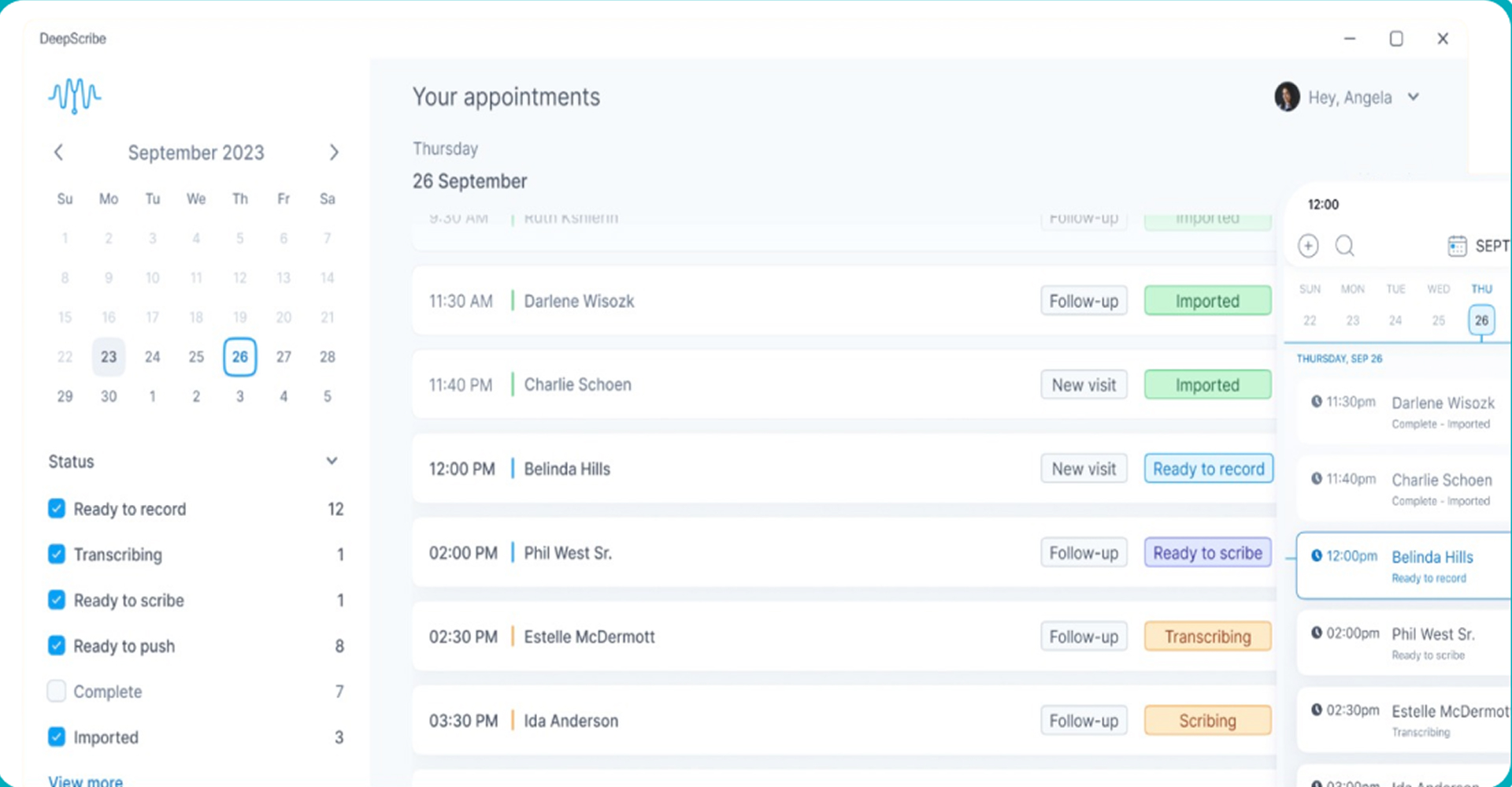Uncheck the Ready to record filter
The image size is (1512, 787).
[57, 509]
